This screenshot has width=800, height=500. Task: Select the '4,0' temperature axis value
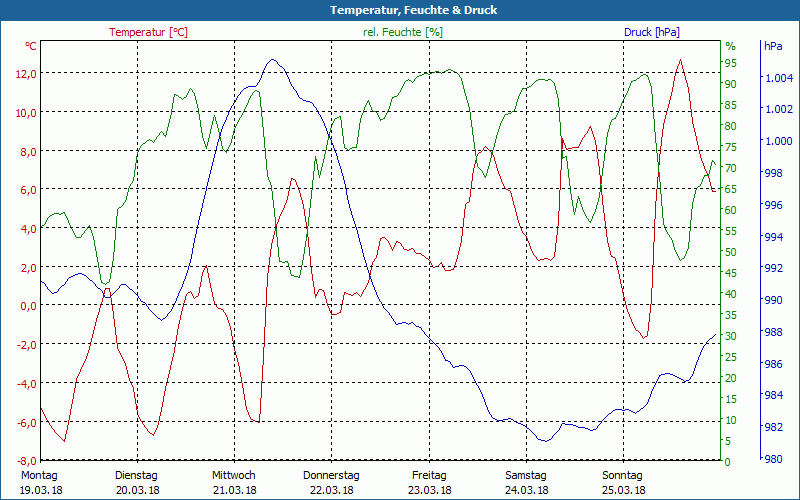29,229
